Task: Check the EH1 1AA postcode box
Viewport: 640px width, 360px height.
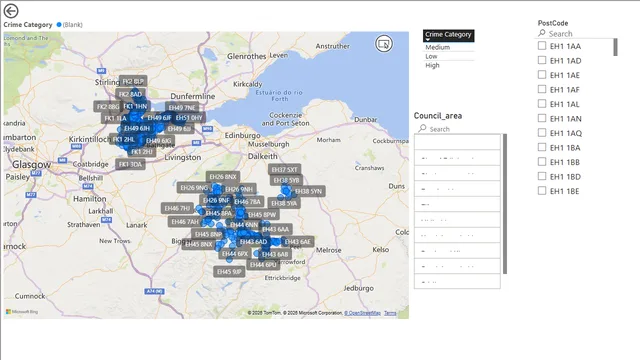Action: (542, 46)
